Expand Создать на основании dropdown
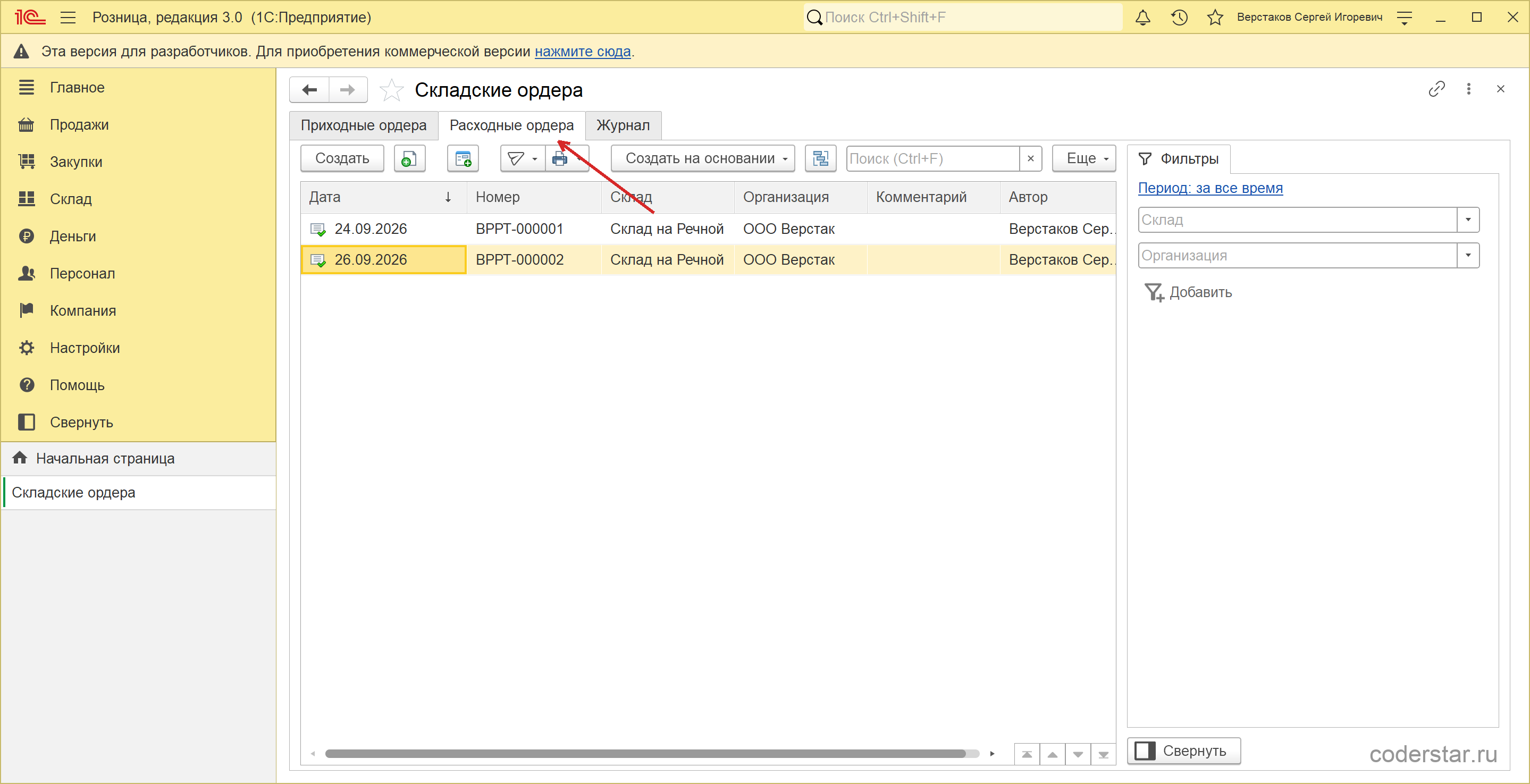Viewport: 1530px width, 784px height. (x=703, y=158)
